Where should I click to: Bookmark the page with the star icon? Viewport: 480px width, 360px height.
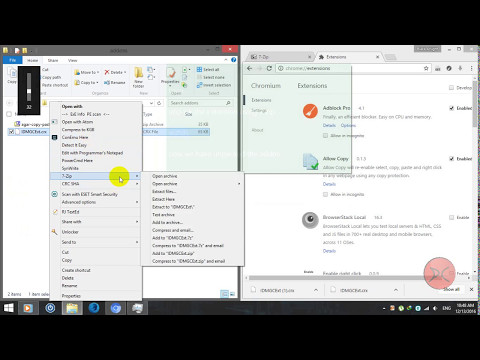[426, 68]
